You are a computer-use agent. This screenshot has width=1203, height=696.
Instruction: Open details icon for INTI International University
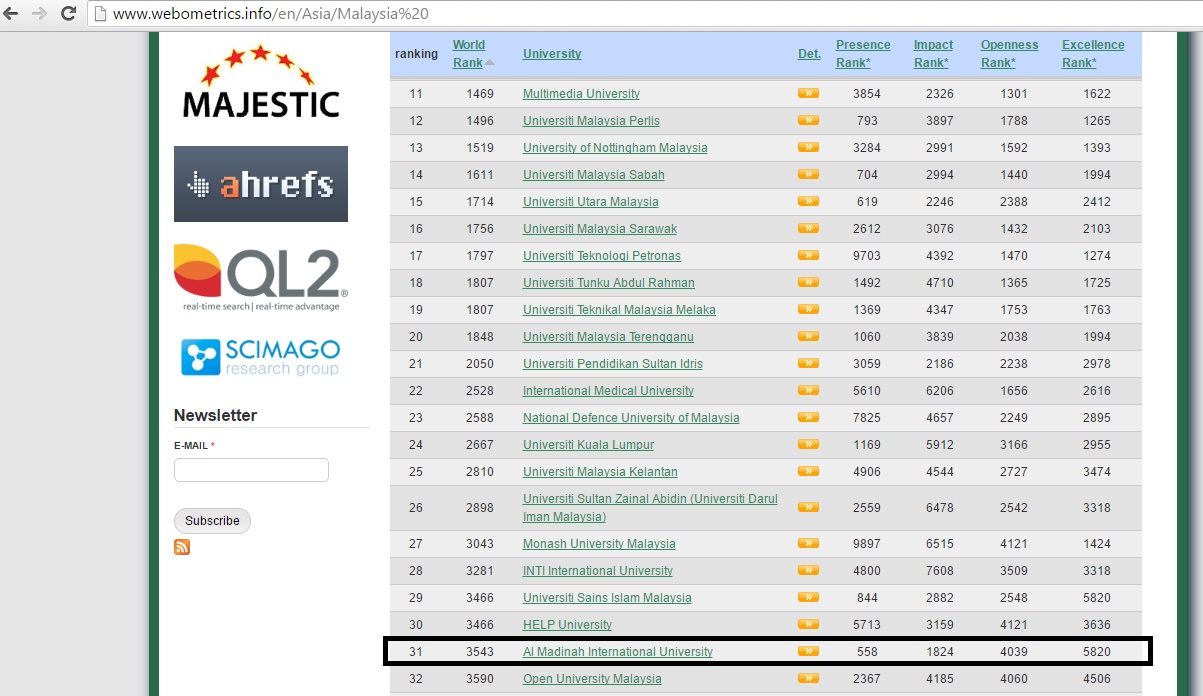(808, 570)
